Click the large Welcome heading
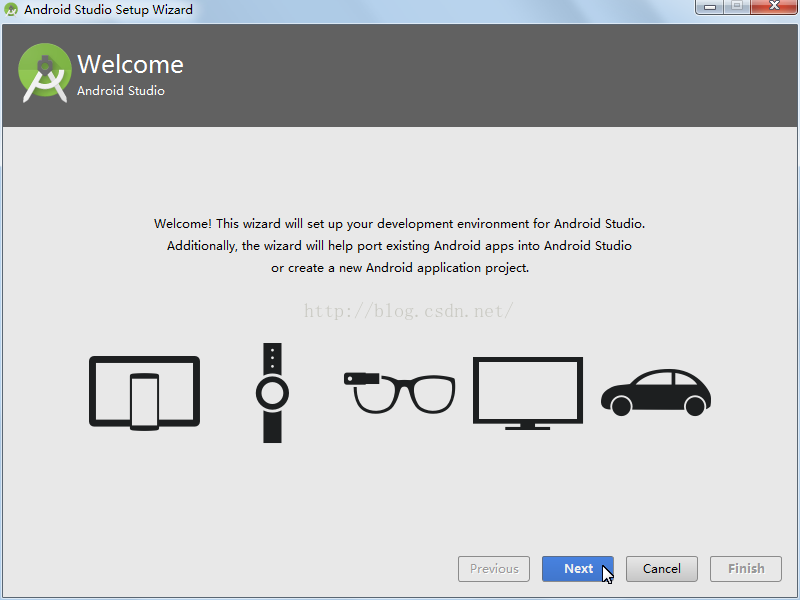Viewport: 800px width, 600px height. coord(130,64)
